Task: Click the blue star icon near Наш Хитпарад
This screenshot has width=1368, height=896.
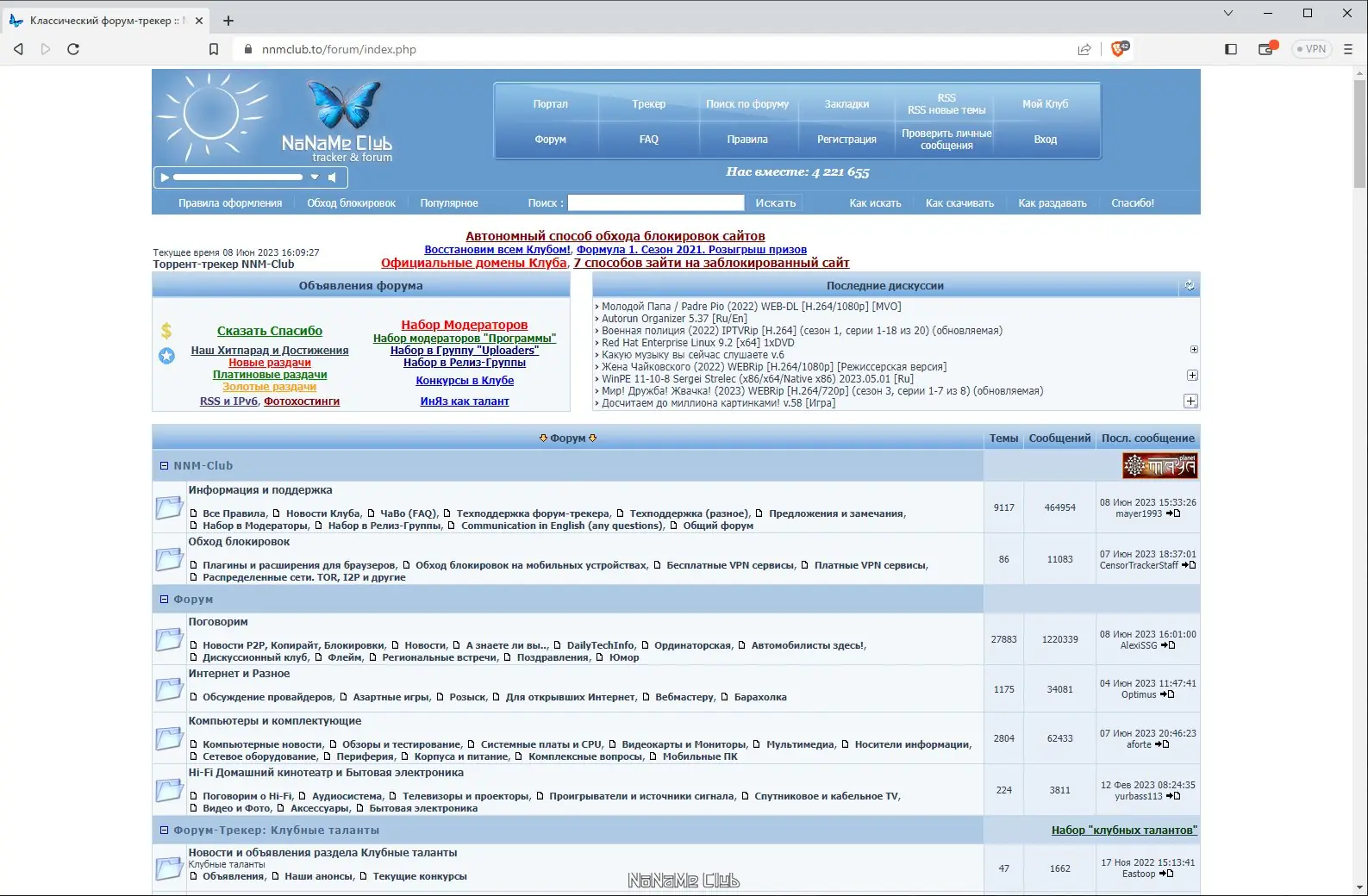Action: [166, 355]
